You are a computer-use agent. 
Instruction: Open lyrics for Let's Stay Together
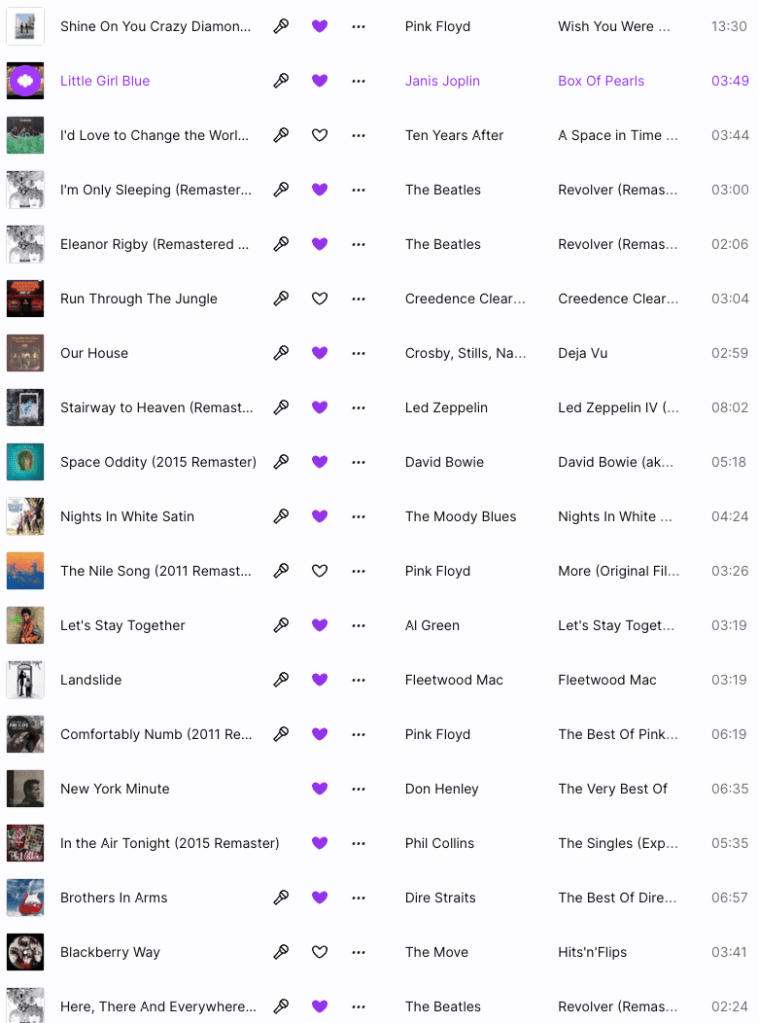click(x=281, y=625)
